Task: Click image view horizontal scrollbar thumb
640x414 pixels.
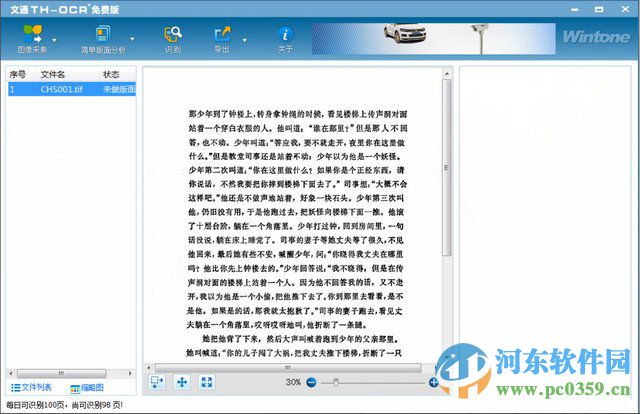Action: tap(288, 368)
